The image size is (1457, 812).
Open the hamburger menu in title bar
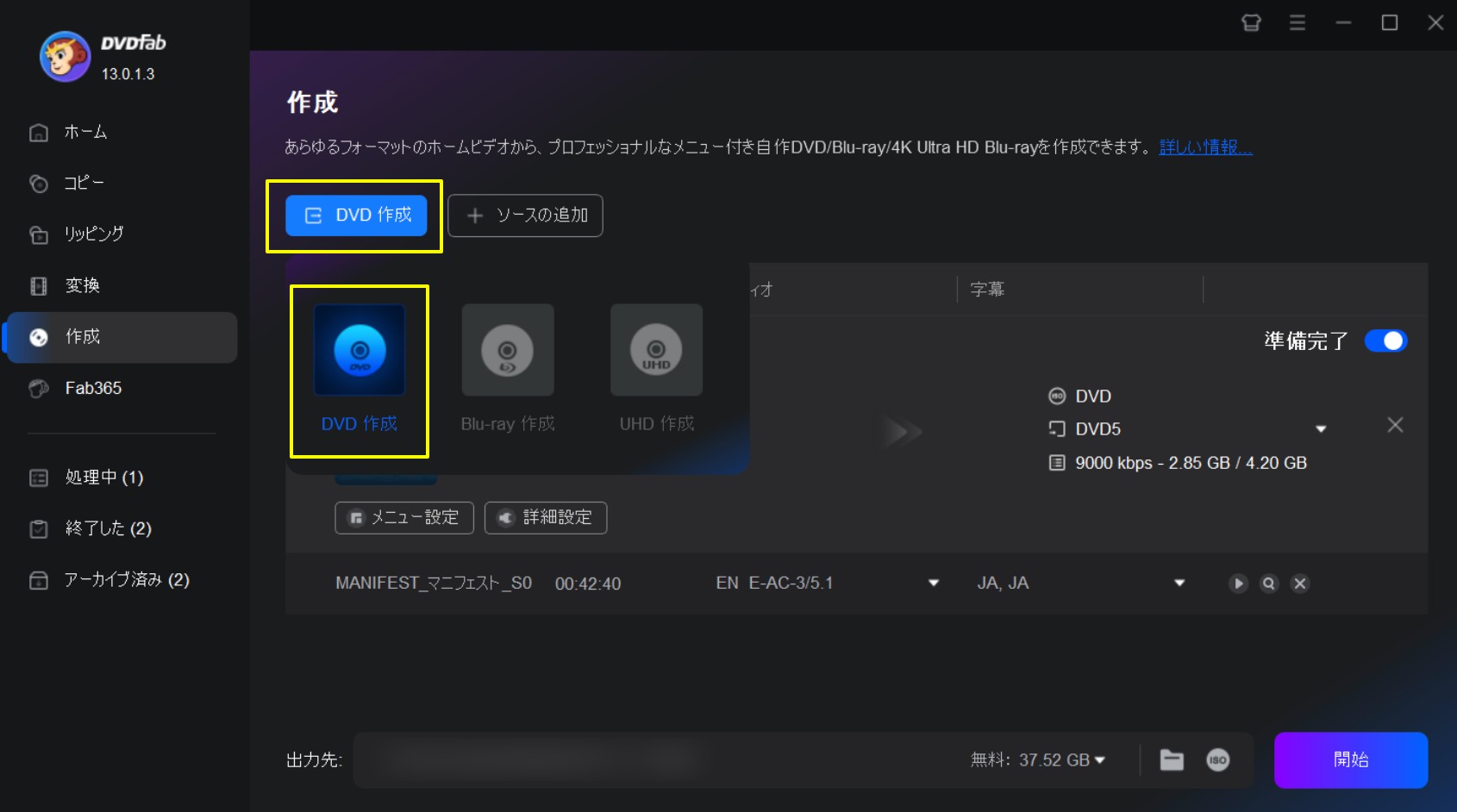(1297, 22)
